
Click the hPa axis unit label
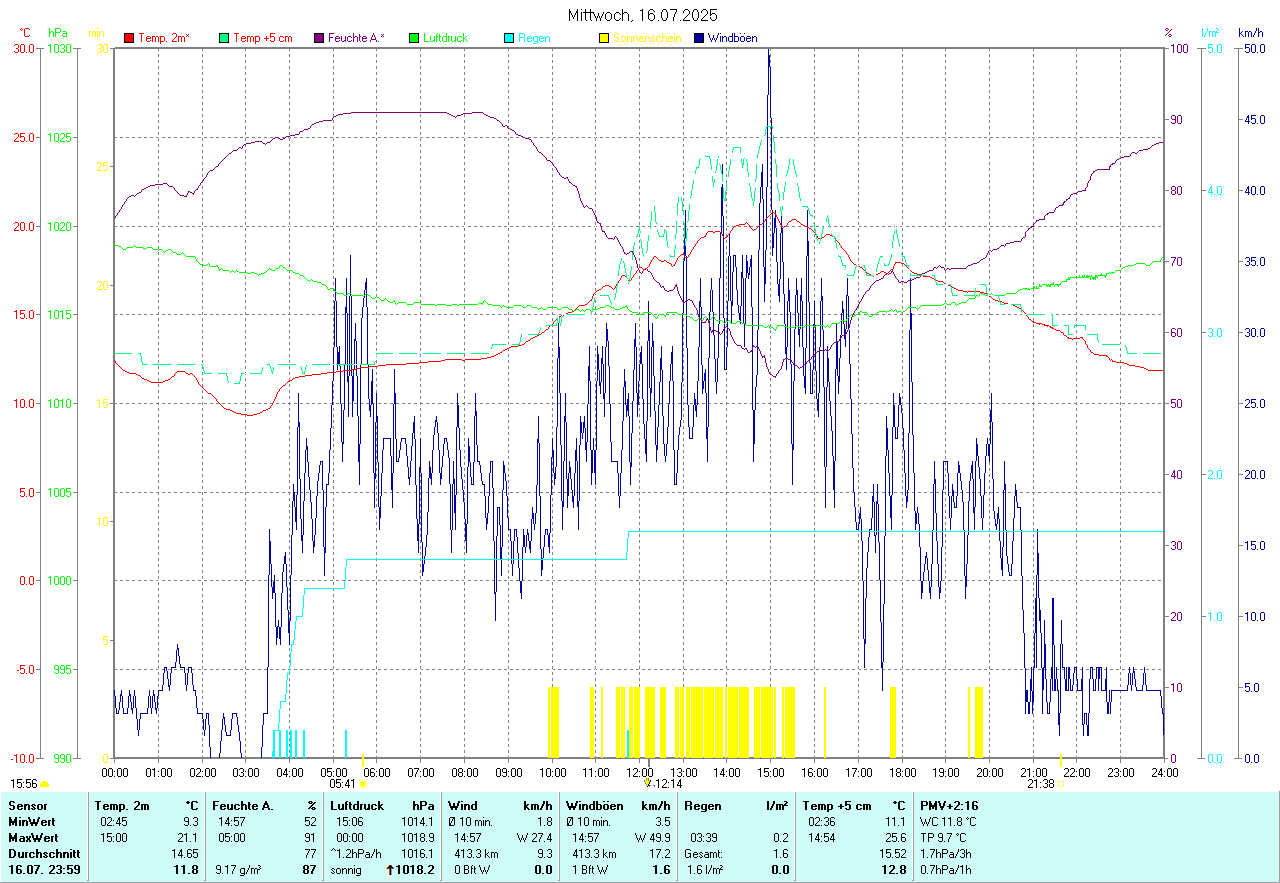tap(58, 33)
